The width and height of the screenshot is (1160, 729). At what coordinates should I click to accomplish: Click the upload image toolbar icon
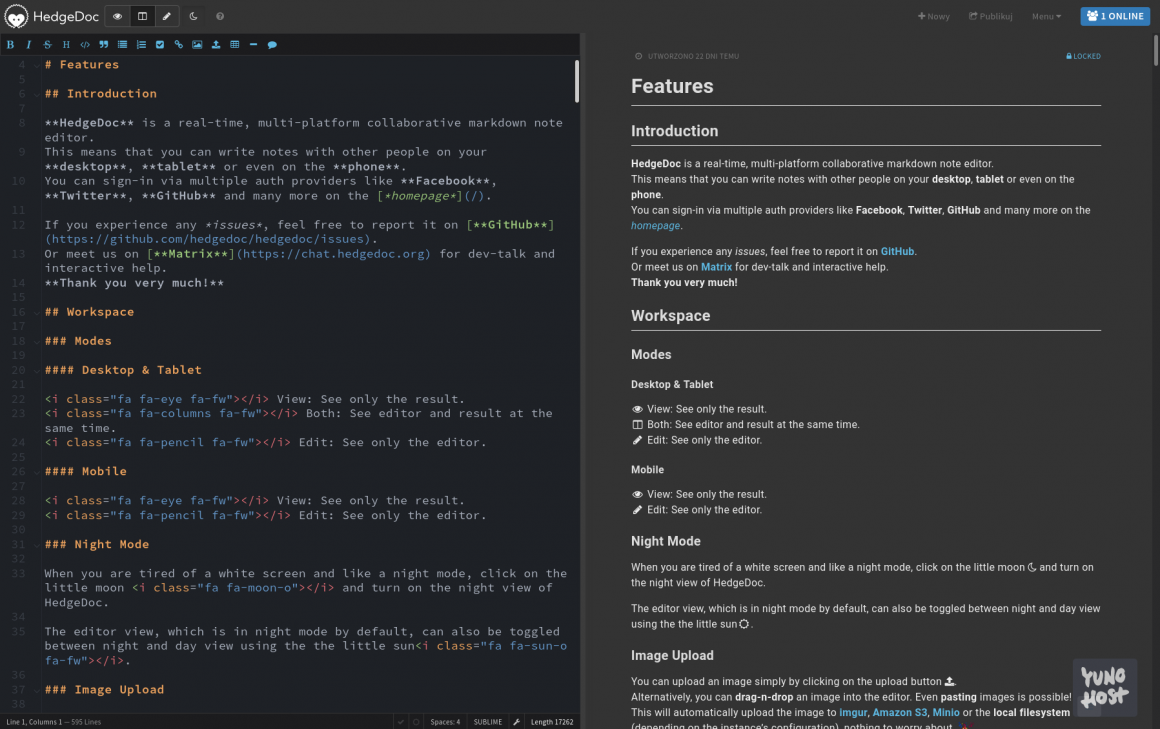(216, 45)
